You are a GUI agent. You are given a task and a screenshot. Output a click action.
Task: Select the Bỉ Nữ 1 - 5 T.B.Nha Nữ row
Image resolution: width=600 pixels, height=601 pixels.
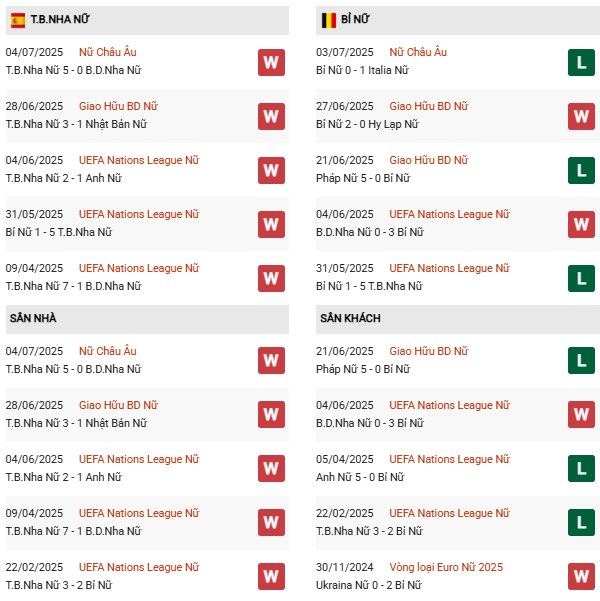59,232
